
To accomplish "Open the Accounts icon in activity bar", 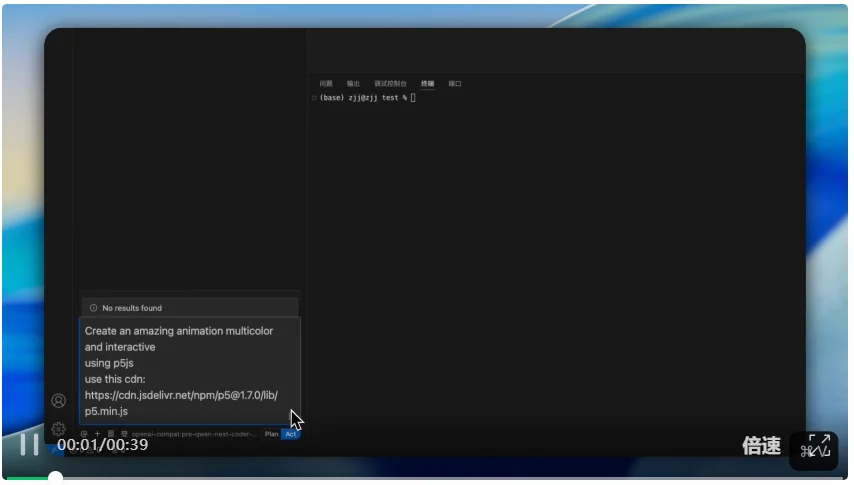I will point(59,400).
